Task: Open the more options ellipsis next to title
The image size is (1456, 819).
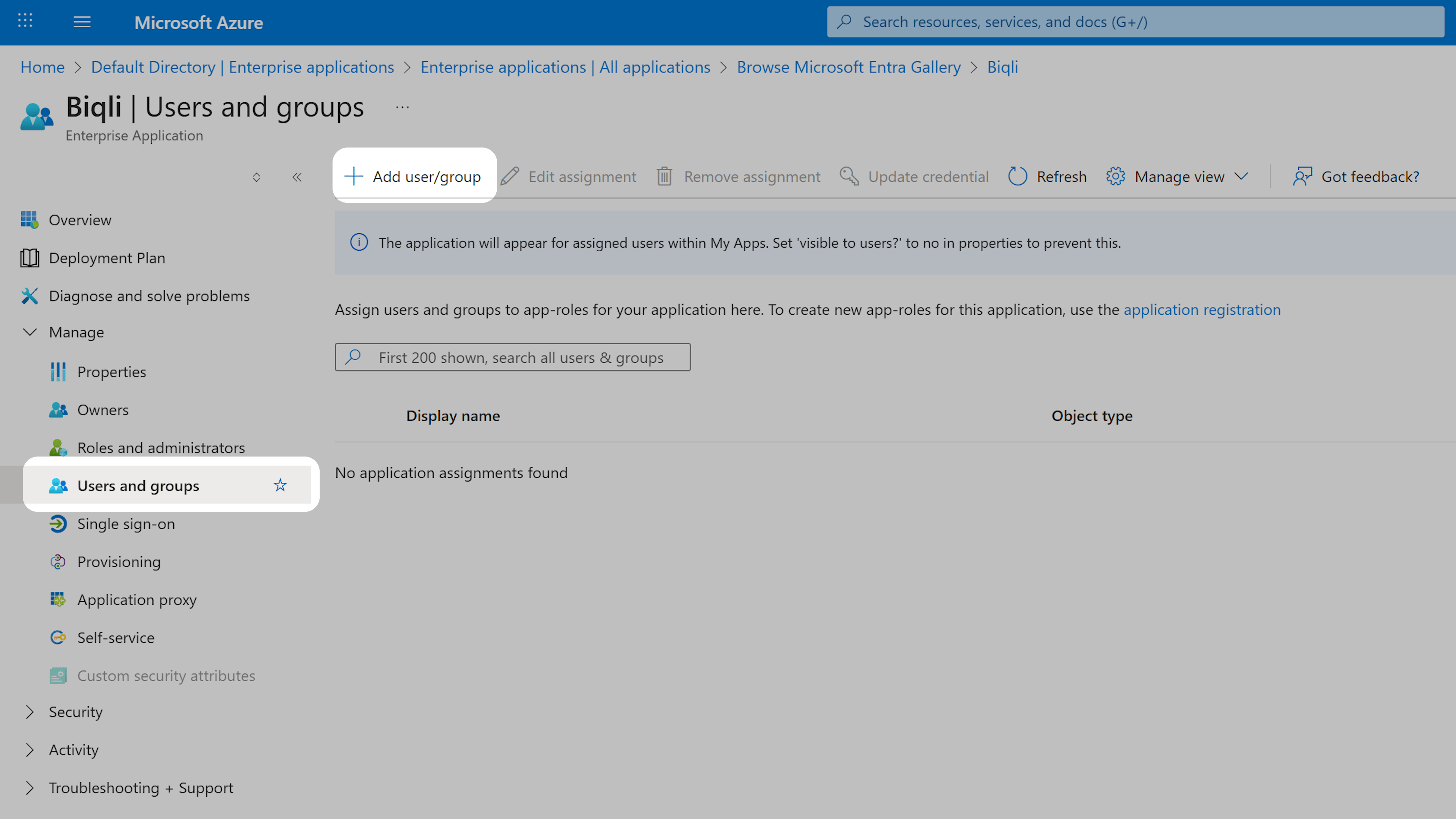Action: [402, 107]
